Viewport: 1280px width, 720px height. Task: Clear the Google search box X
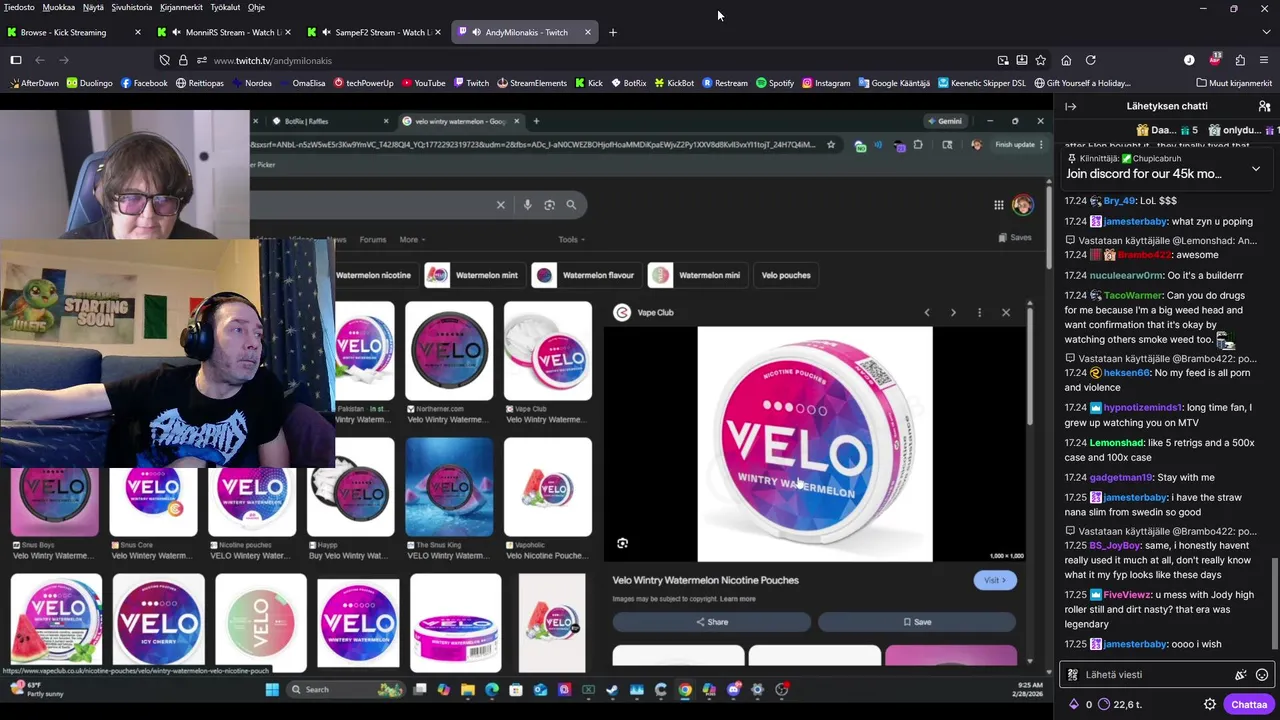(501, 205)
